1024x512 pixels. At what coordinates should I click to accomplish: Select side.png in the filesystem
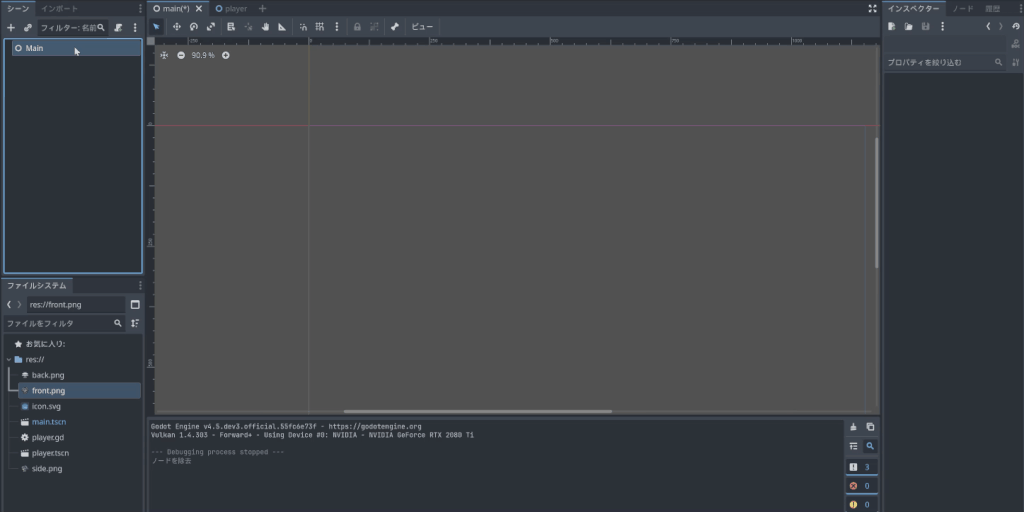80,469
